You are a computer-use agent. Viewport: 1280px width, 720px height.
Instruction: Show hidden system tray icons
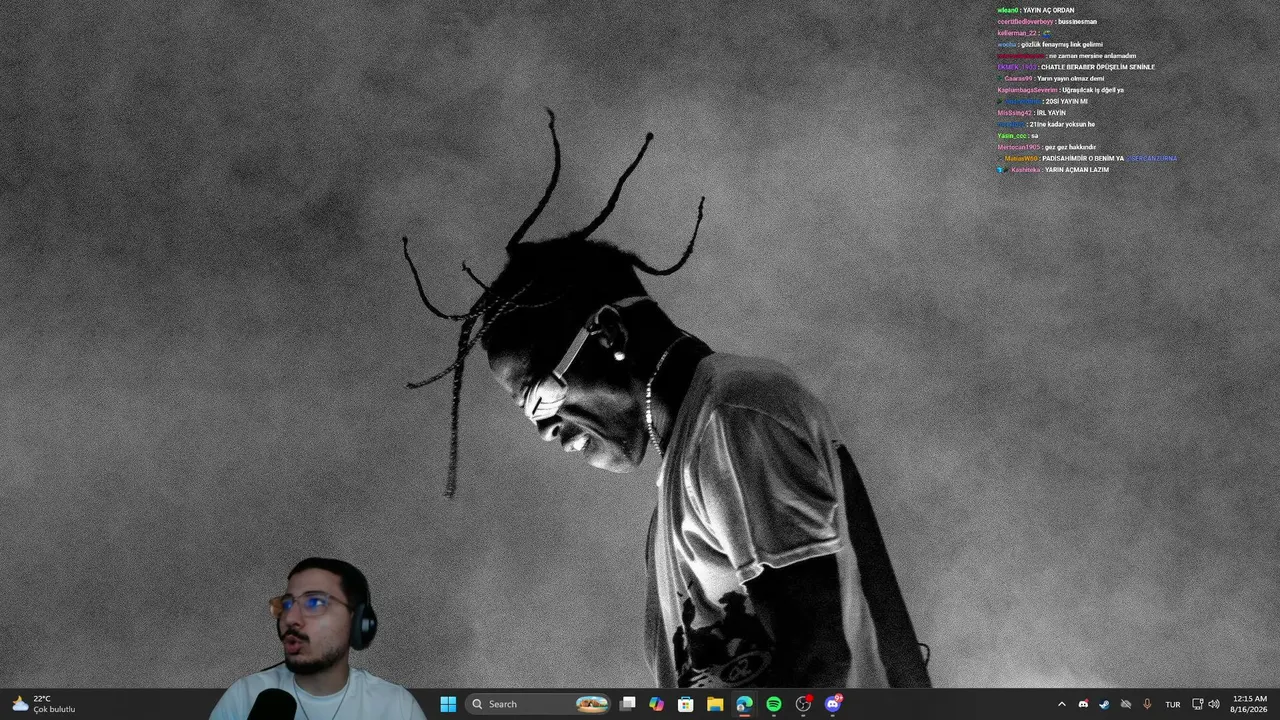point(1062,704)
